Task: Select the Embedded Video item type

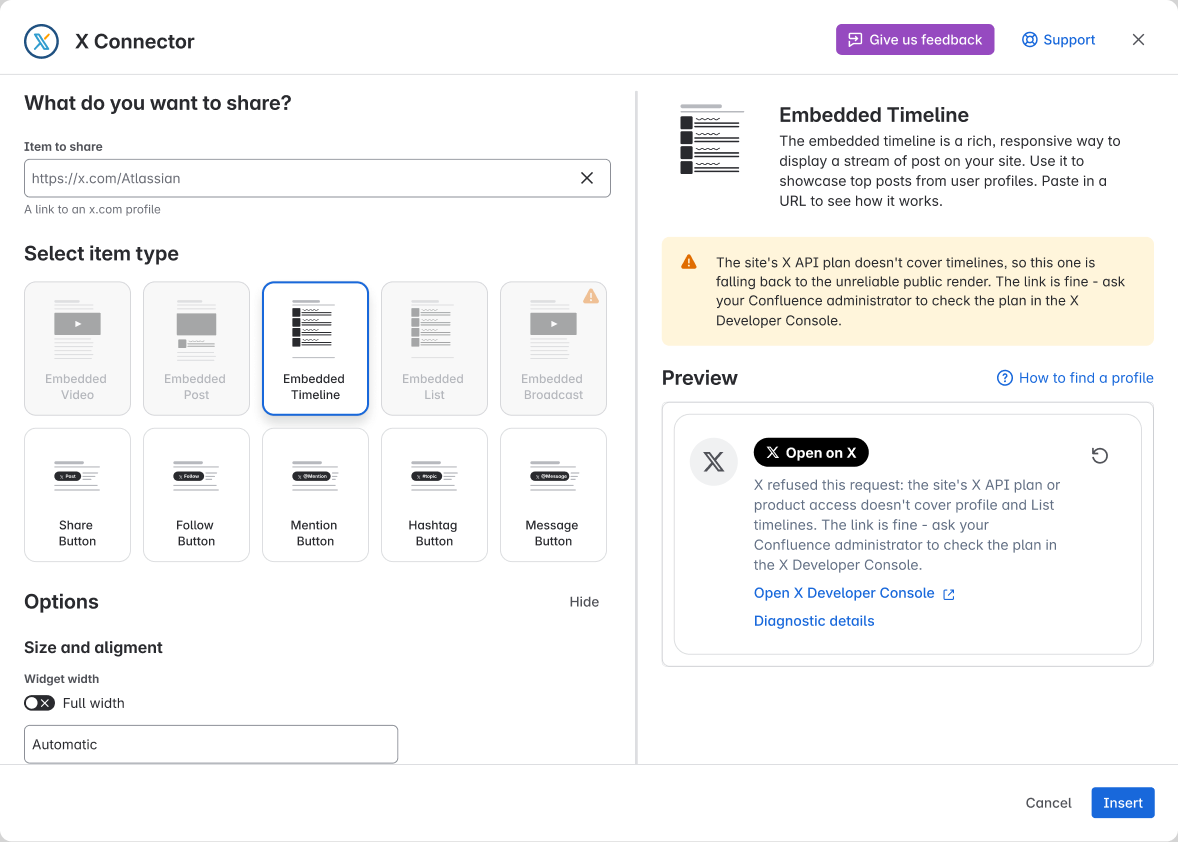Action: 77,349
